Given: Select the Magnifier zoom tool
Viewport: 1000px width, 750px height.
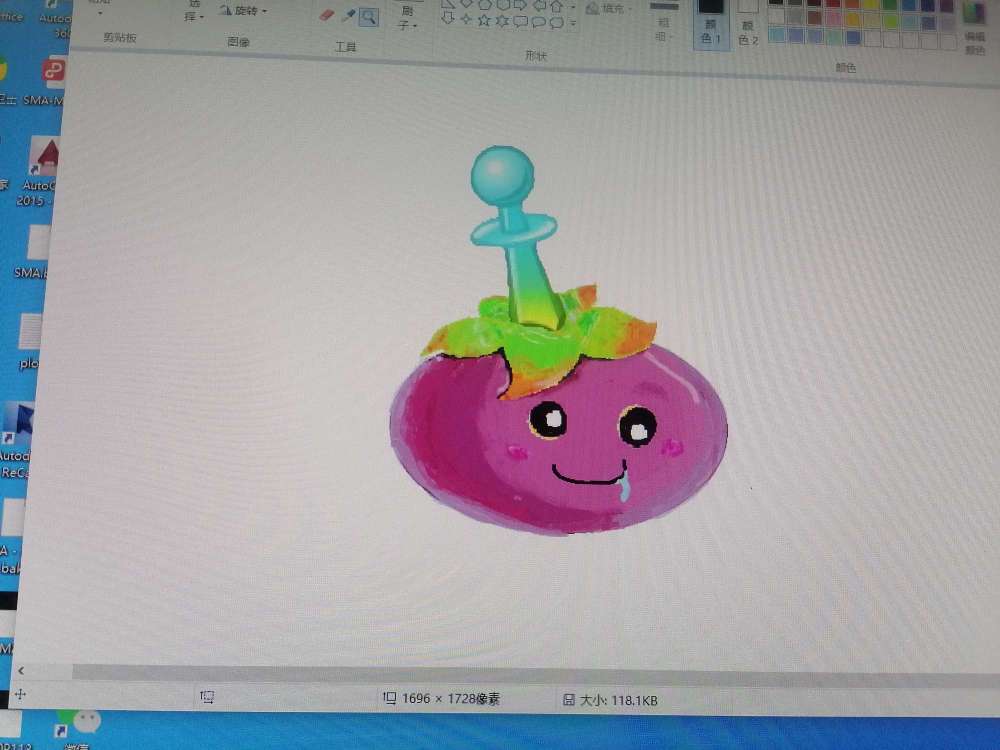Looking at the screenshot, I should click(368, 16).
